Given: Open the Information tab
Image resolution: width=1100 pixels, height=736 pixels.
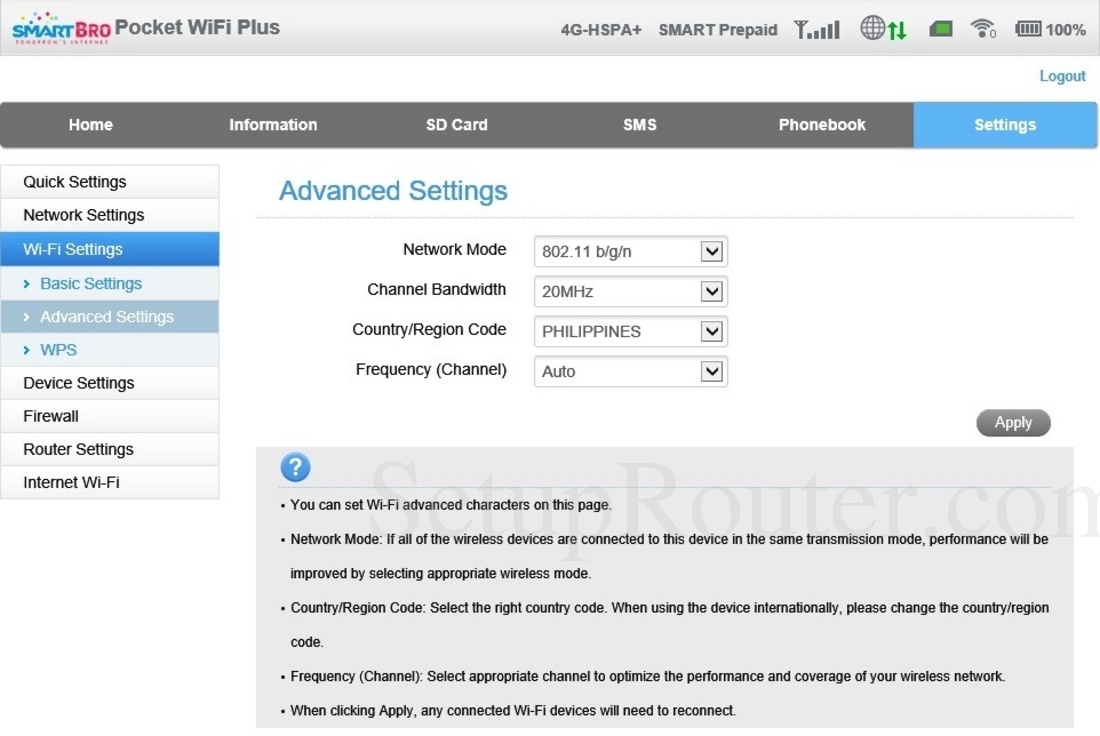Looking at the screenshot, I should coord(273,125).
